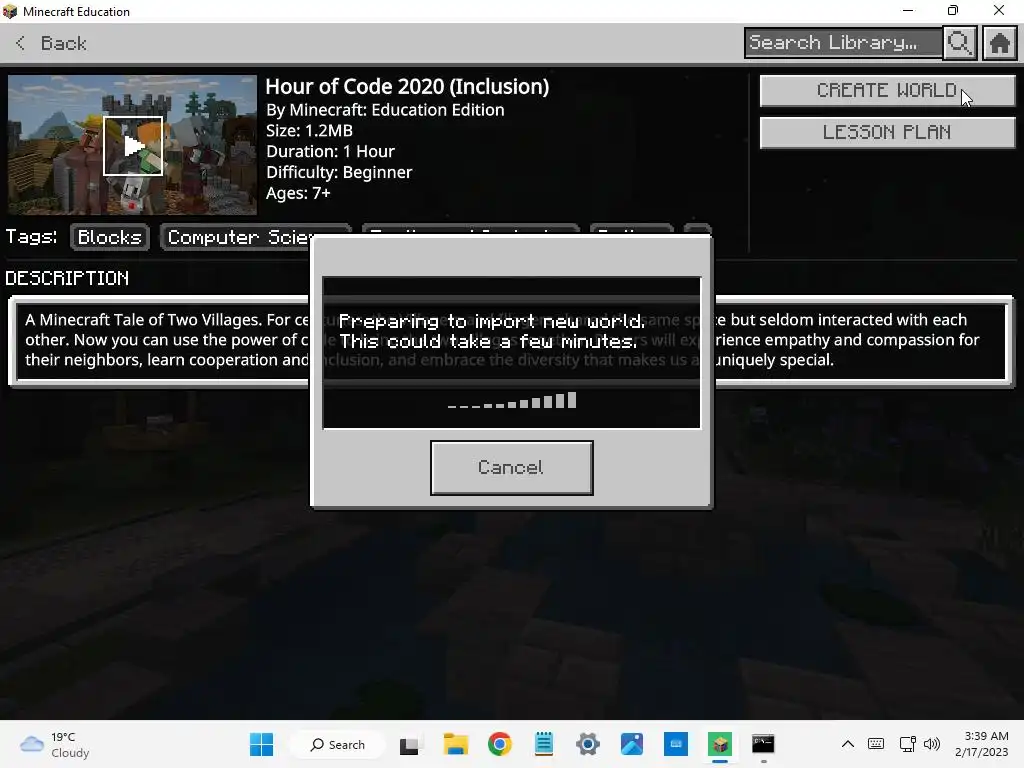Click the Minecraft Education title bar icon
The width and height of the screenshot is (1024, 768).
(10, 11)
